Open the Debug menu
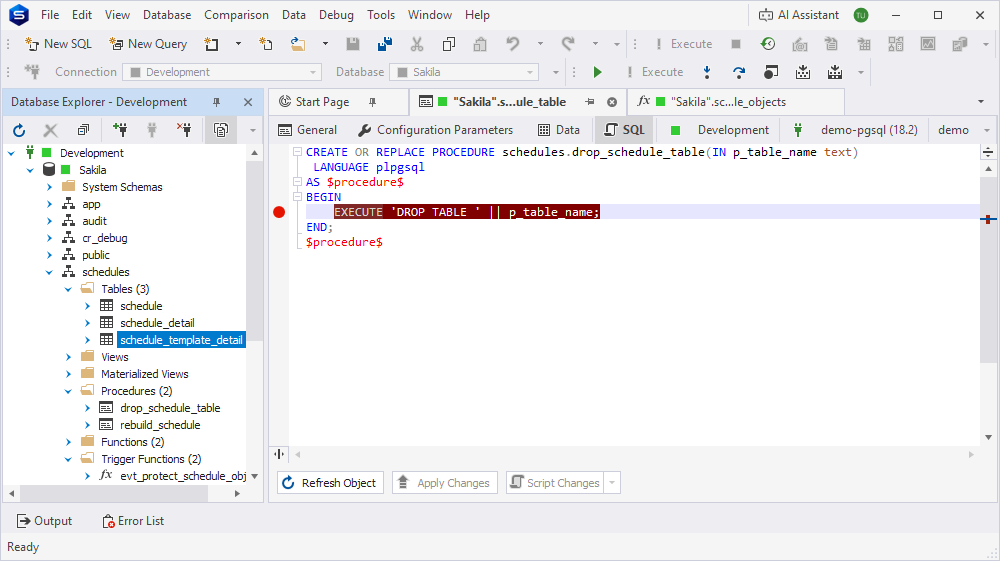 pyautogui.click(x=336, y=15)
